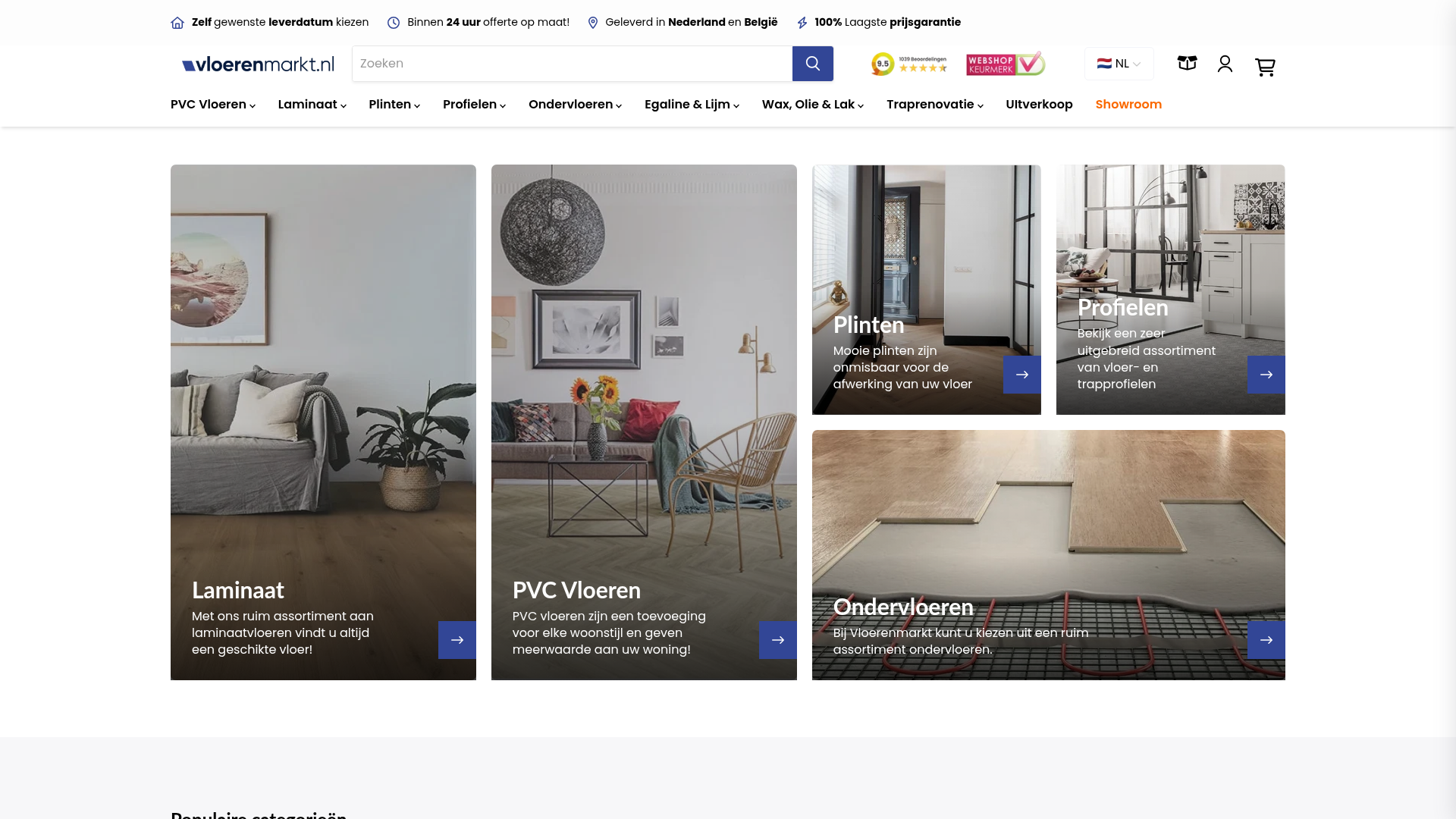Click 'Geleverd in Nederland en België' text
This screenshot has width=1456, height=819.
692,22
